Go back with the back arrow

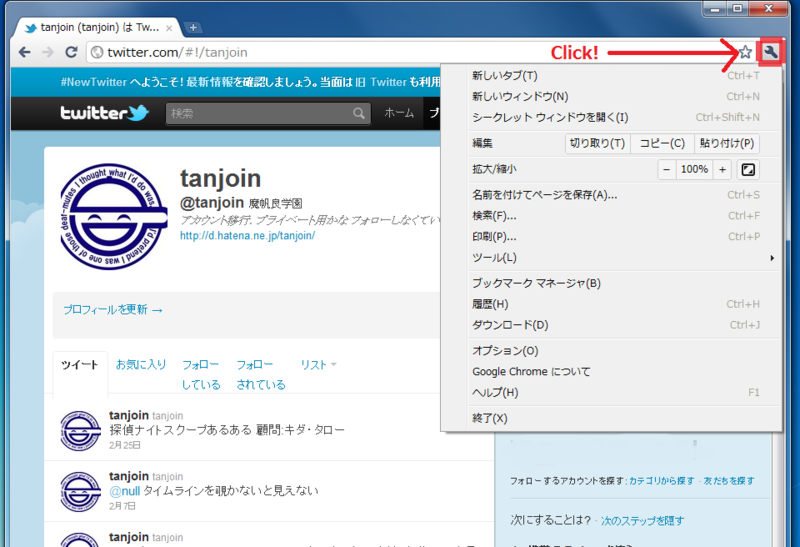click(x=24, y=52)
